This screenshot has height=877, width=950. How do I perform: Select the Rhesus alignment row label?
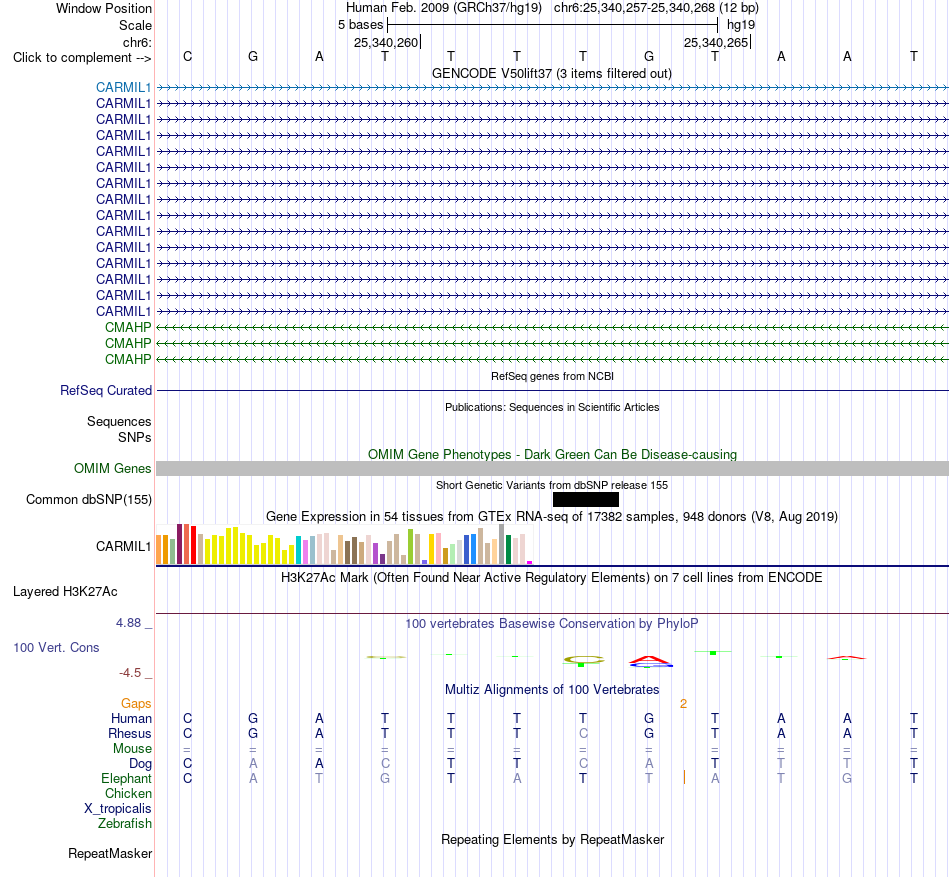point(130,733)
